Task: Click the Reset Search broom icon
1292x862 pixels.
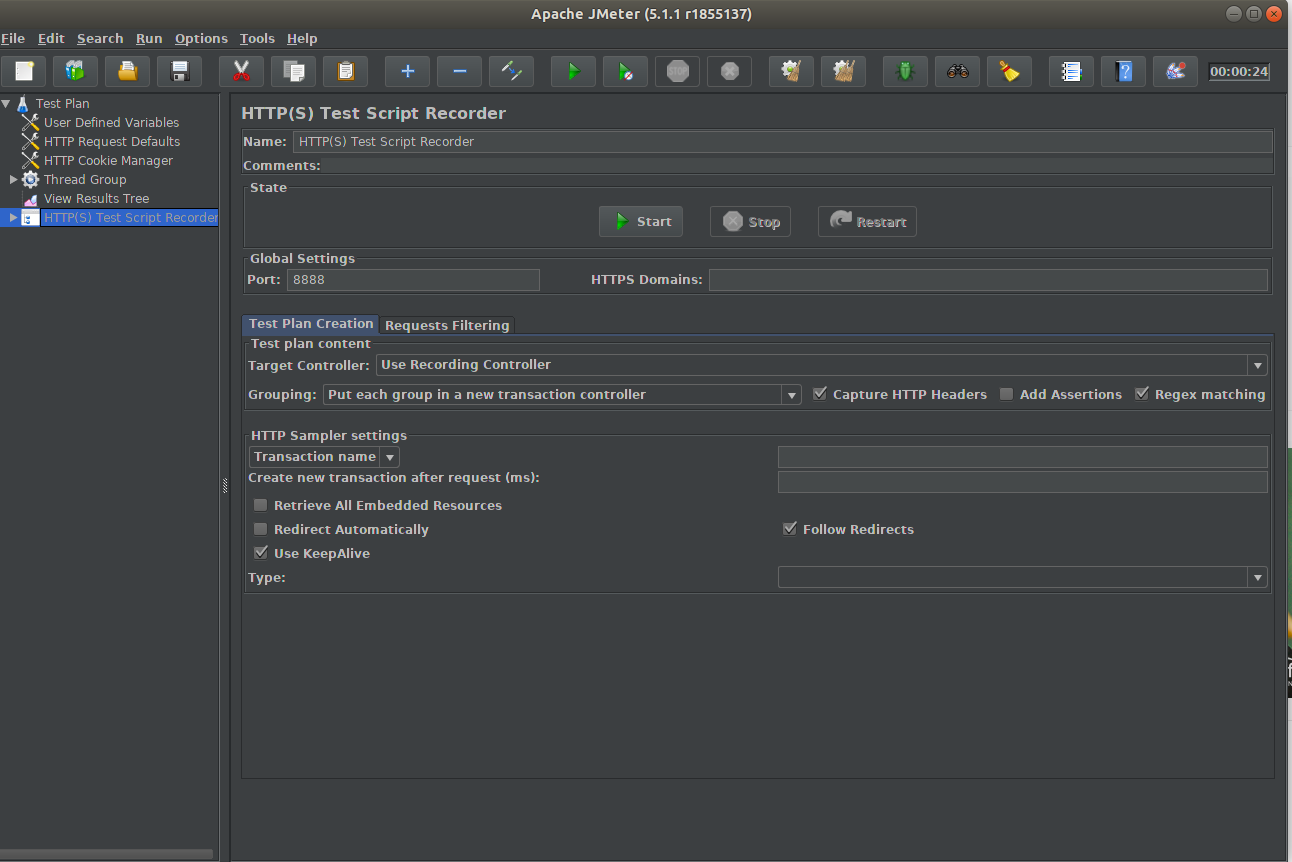Action: (1009, 71)
